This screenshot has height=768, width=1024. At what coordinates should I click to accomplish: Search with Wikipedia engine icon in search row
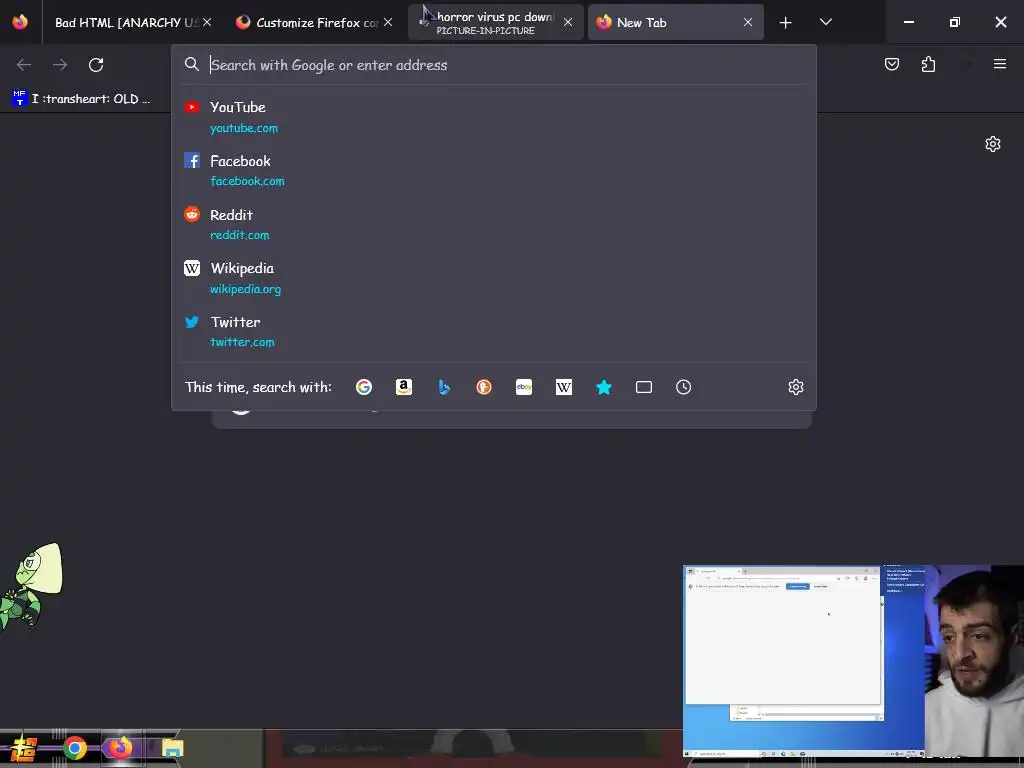[x=564, y=387]
